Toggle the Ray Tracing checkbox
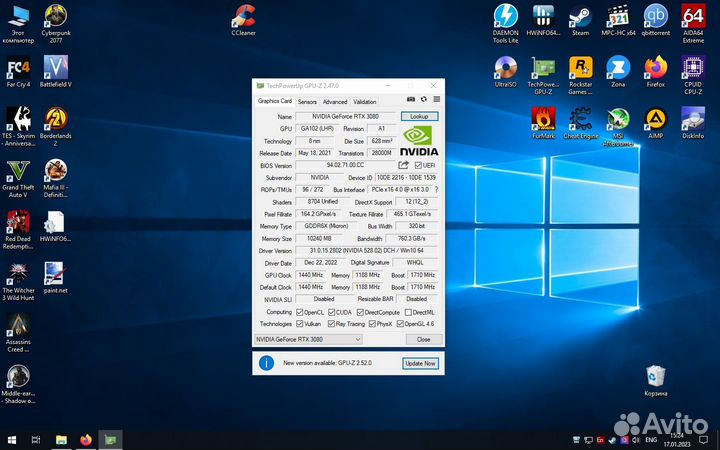The image size is (720, 450). [x=332, y=324]
